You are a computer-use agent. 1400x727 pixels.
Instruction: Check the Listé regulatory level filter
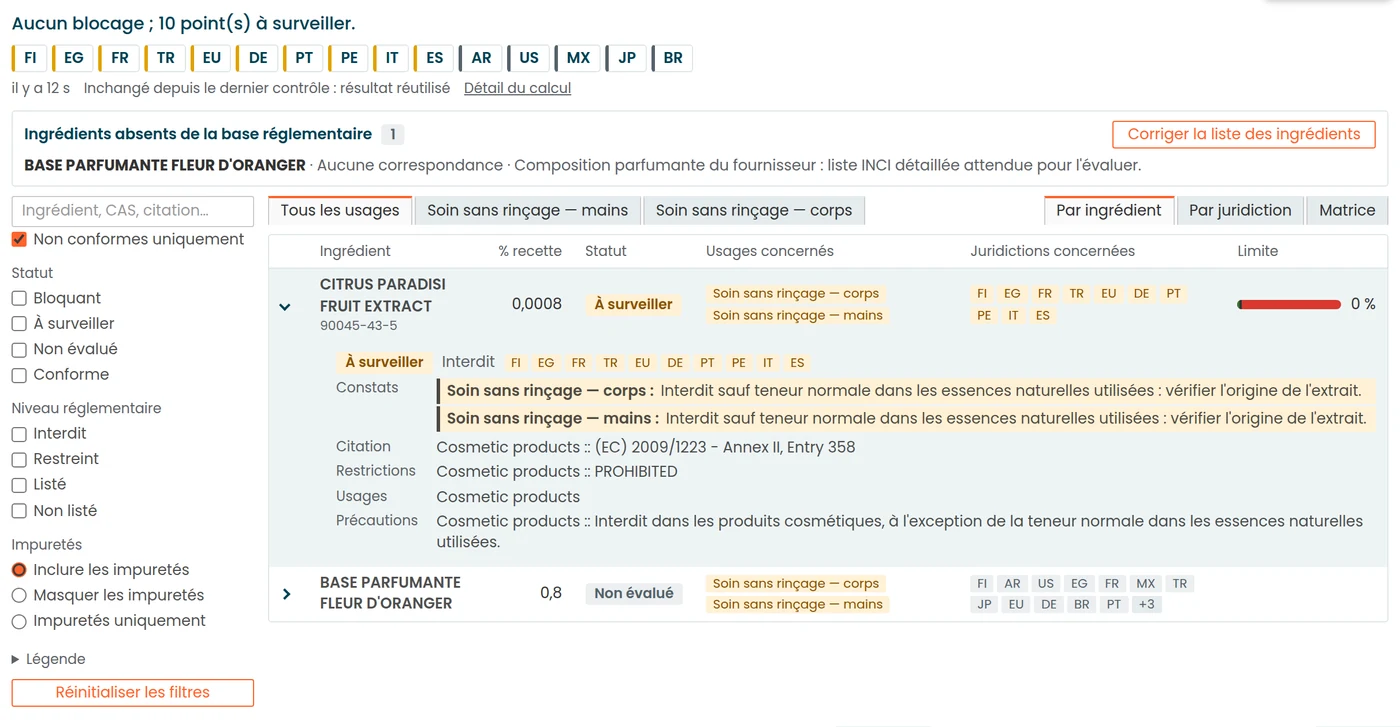(18, 485)
